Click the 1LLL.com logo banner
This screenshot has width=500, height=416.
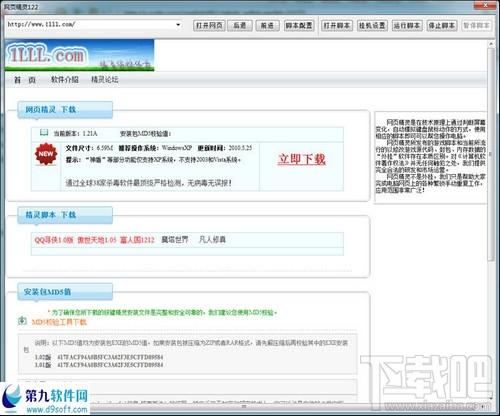coord(79,55)
